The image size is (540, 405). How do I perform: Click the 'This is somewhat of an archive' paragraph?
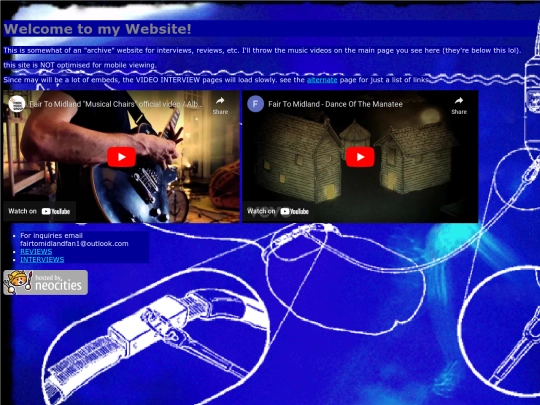[262, 50]
